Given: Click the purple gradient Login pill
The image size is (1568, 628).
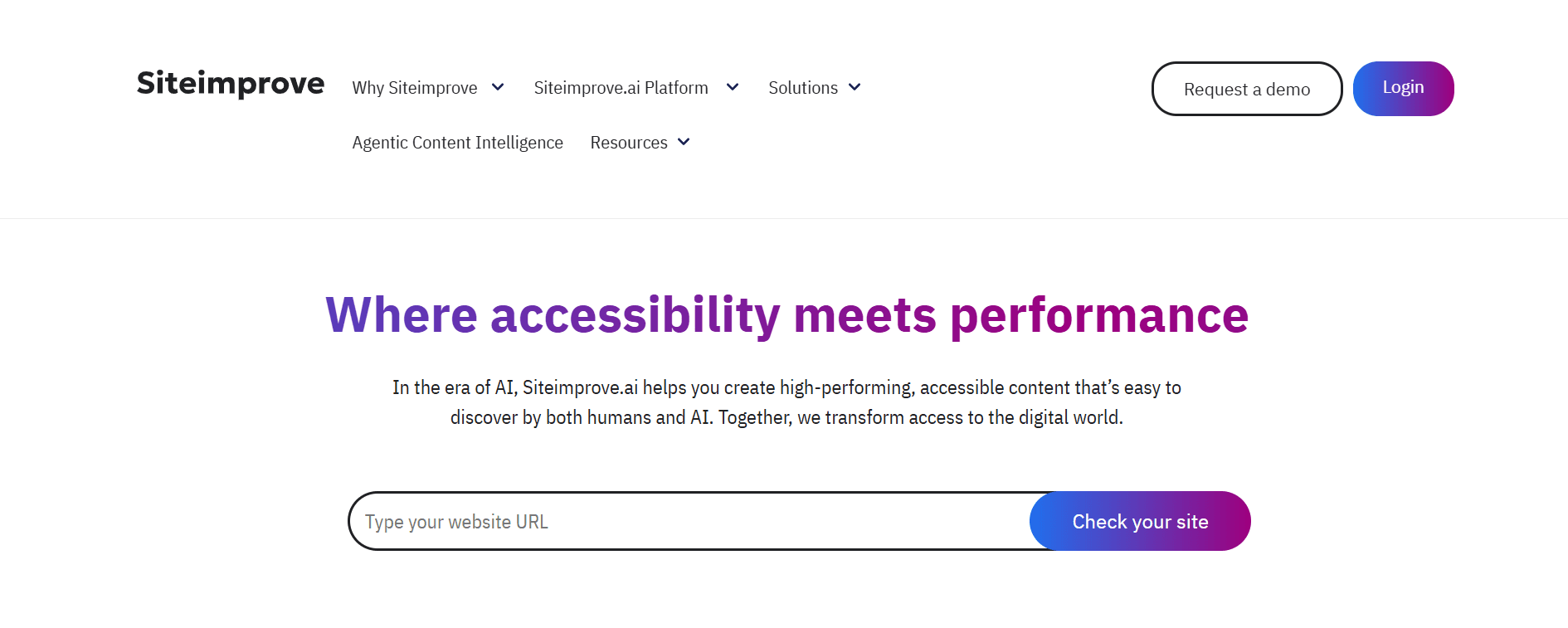Looking at the screenshot, I should [x=1403, y=87].
